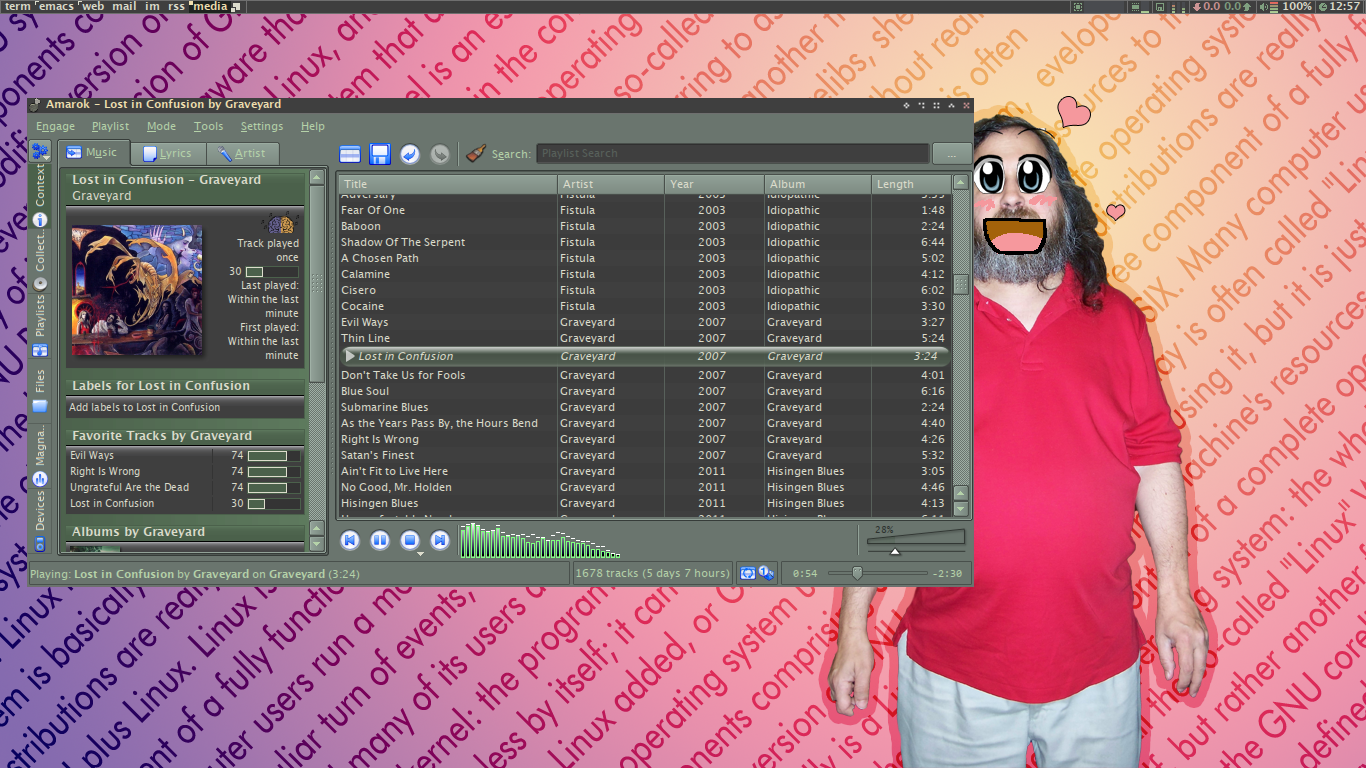Click the clock in the top panel

point(1339,7)
